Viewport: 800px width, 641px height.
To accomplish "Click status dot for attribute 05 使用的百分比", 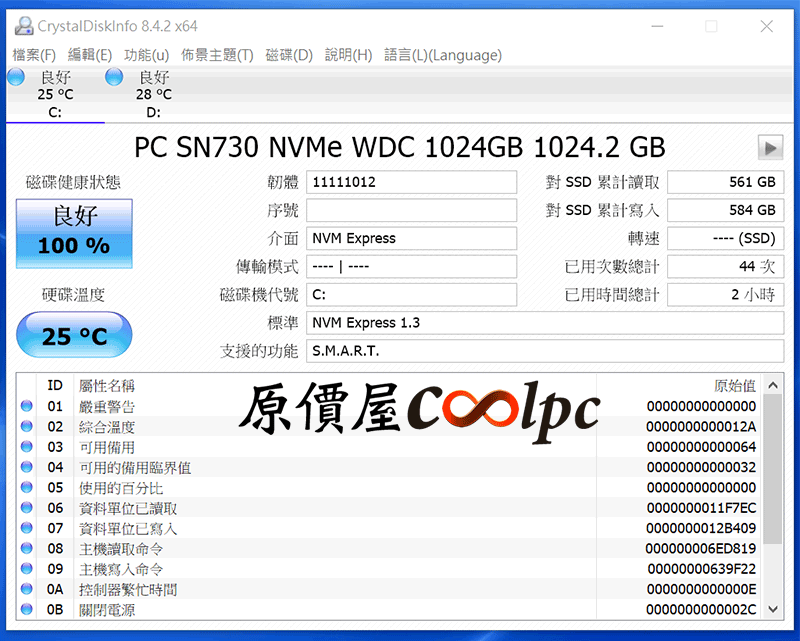I will coord(27,487).
